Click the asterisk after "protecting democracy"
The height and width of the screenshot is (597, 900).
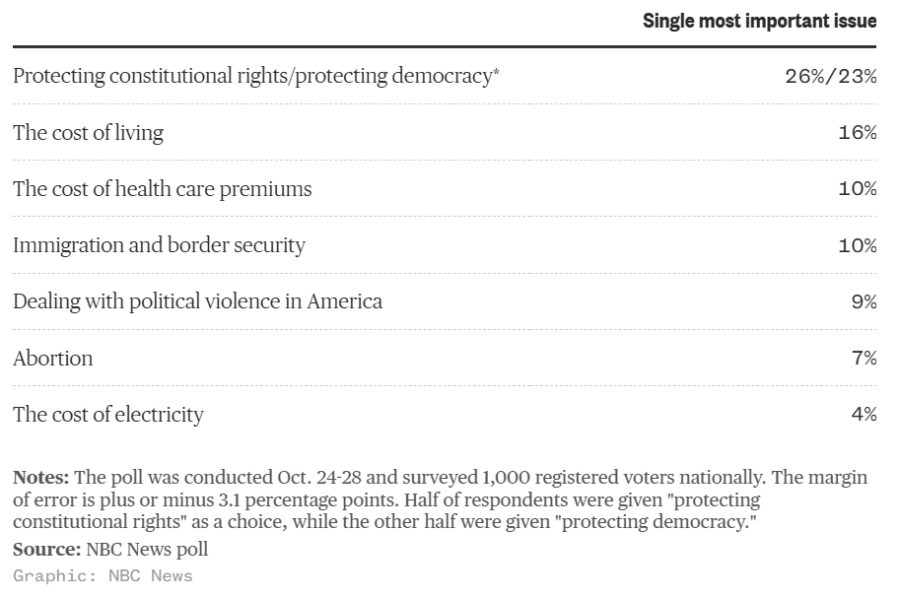[496, 74]
